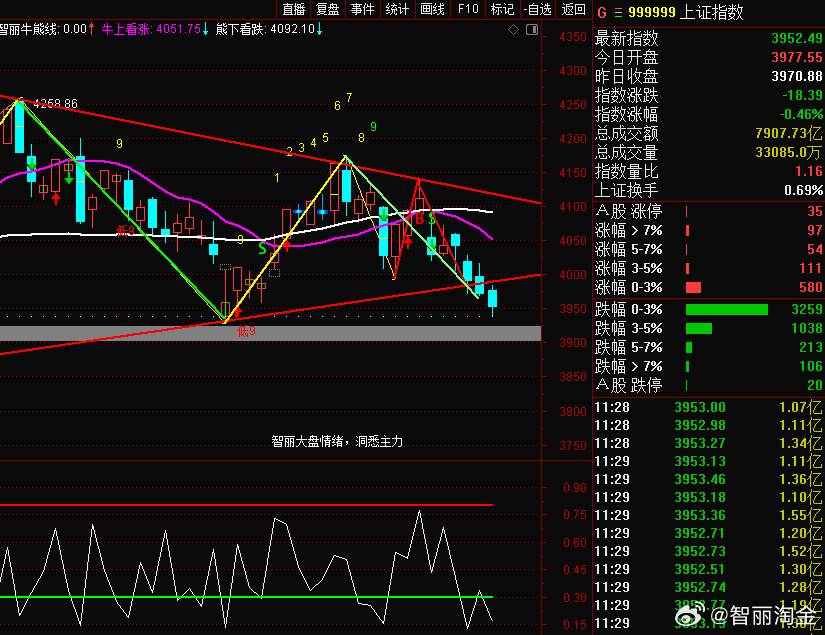
Task: Click the 11:28 tick at 3953.00
Action: [709, 407]
